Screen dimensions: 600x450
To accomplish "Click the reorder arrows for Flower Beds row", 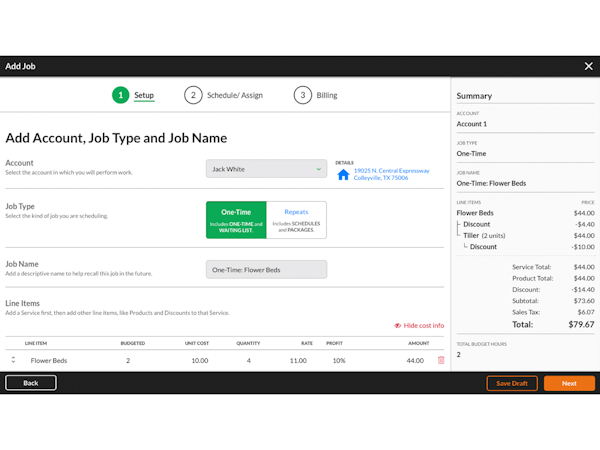I will tap(13, 360).
